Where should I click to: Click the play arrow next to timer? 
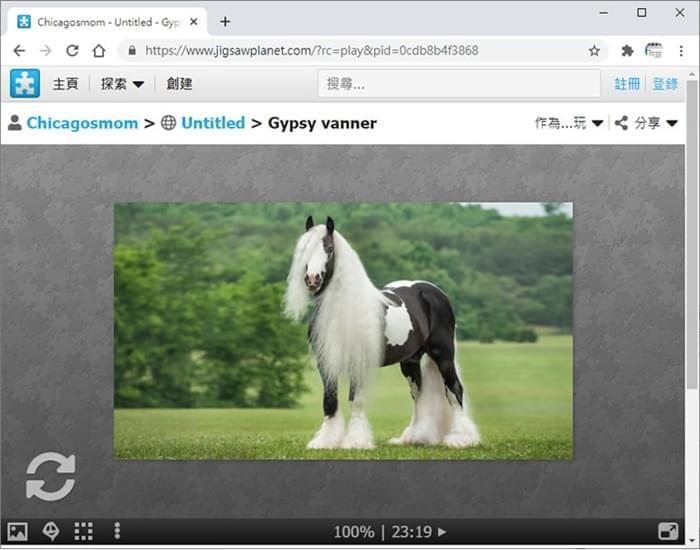(442, 532)
